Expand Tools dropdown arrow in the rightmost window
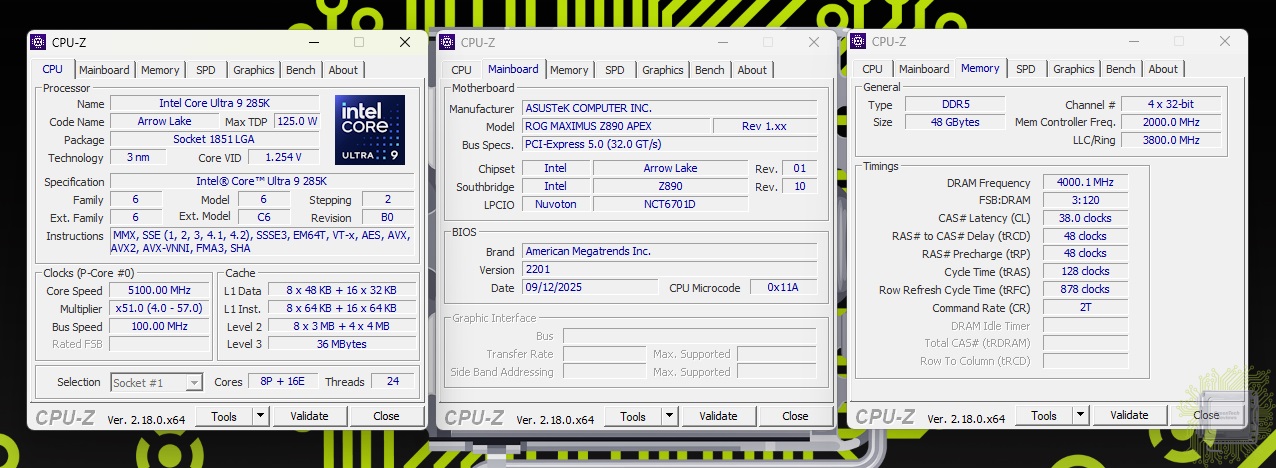This screenshot has width=1276, height=468. [x=1080, y=415]
